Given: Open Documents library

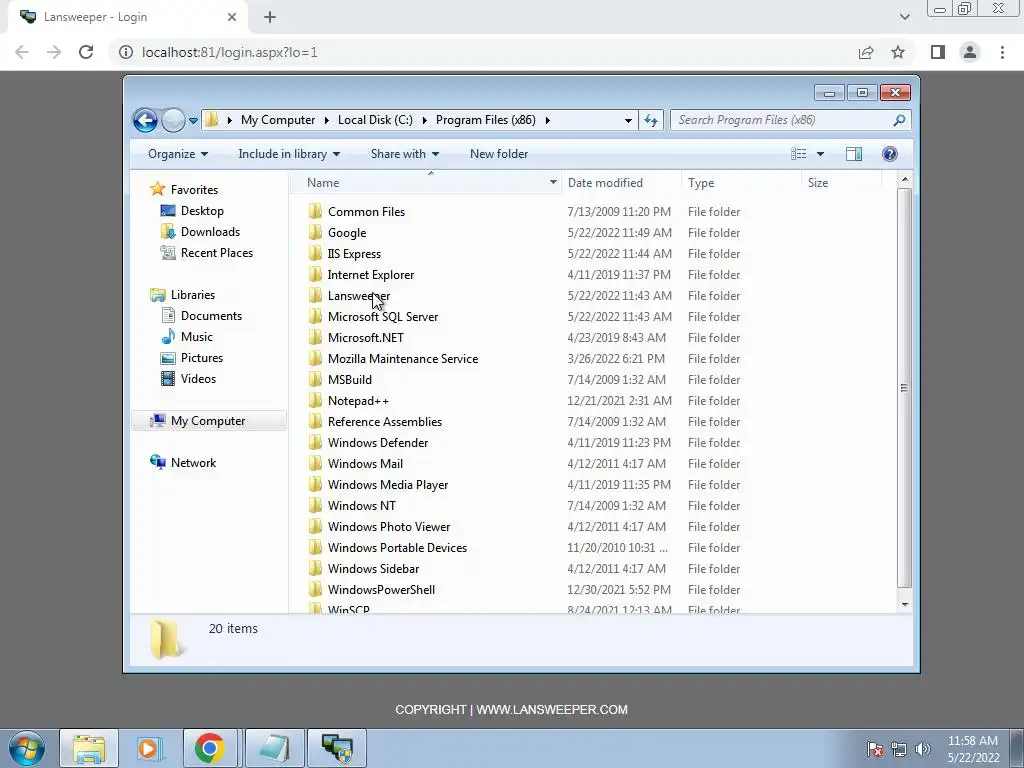Looking at the screenshot, I should point(211,316).
